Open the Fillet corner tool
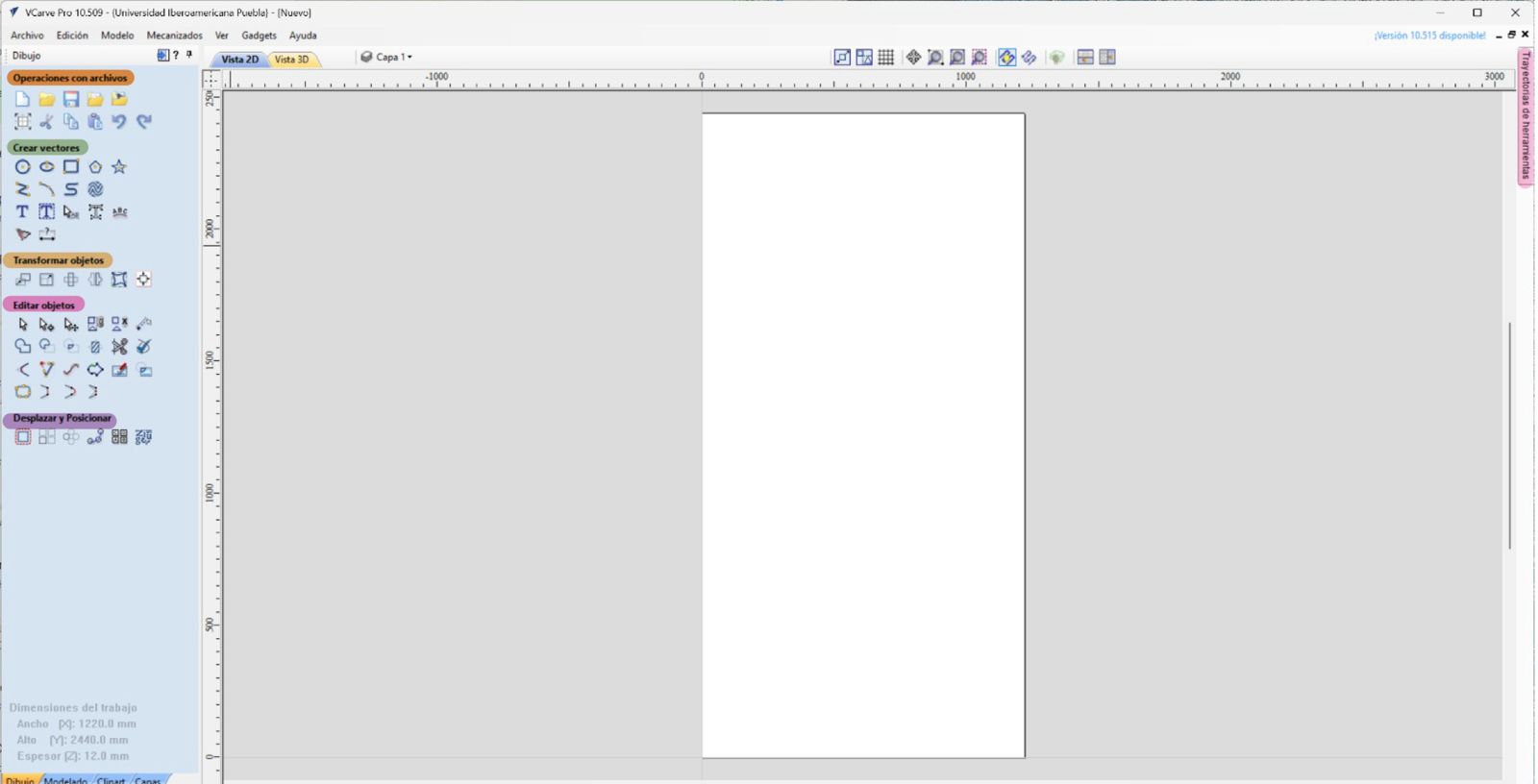This screenshot has height=784, width=1538. pyautogui.click(x=22, y=370)
